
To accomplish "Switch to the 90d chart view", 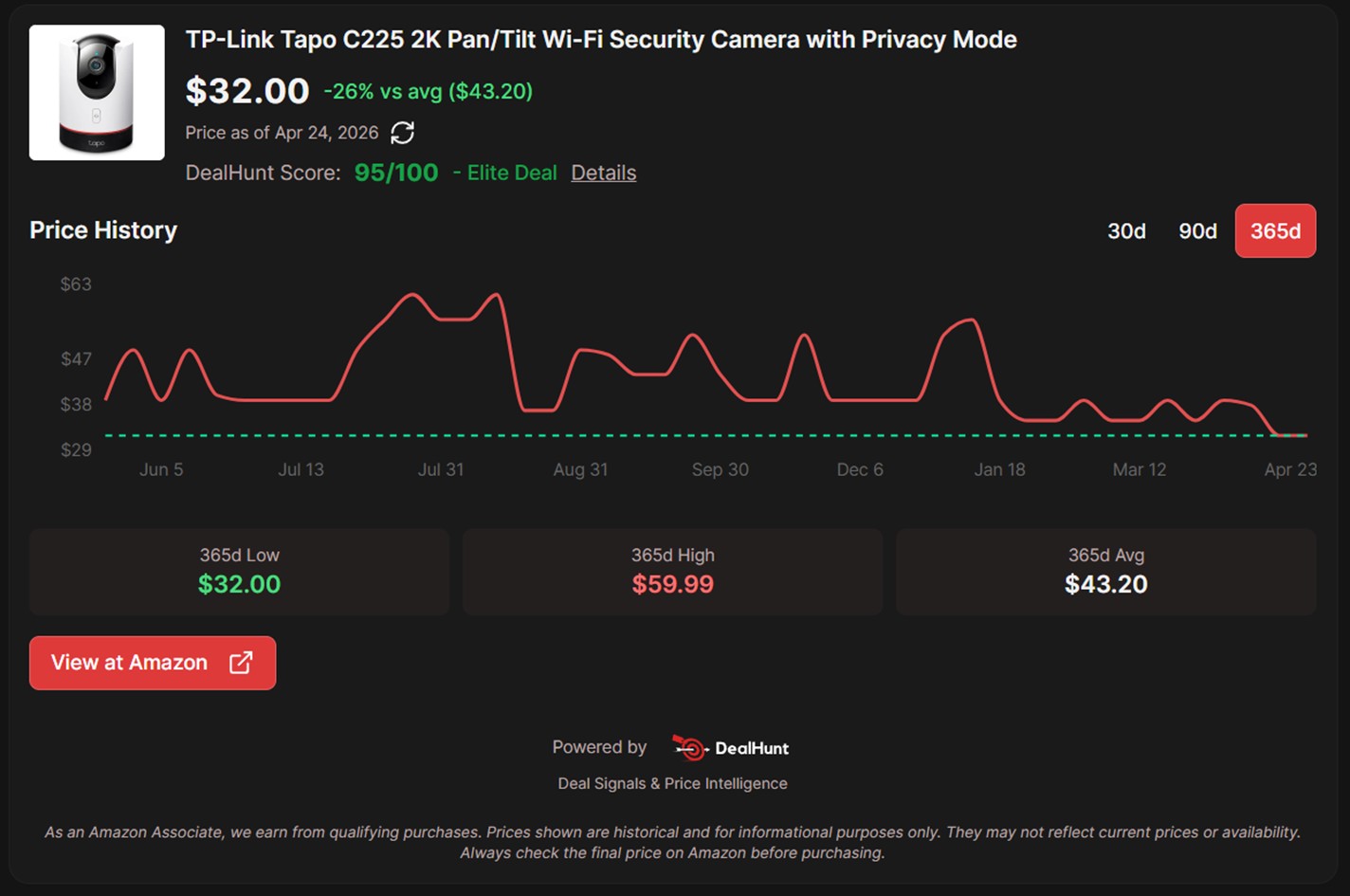I will coord(1197,230).
